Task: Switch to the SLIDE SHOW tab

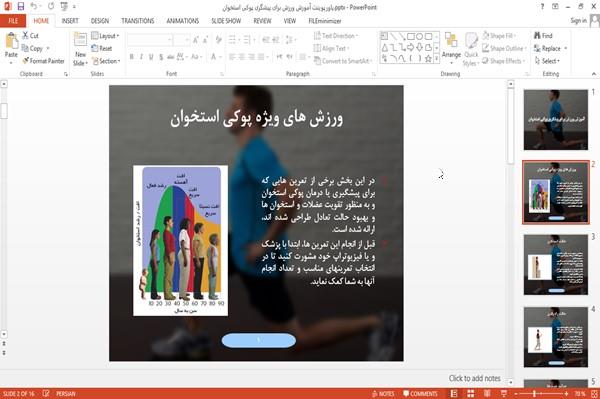Action: (x=226, y=21)
